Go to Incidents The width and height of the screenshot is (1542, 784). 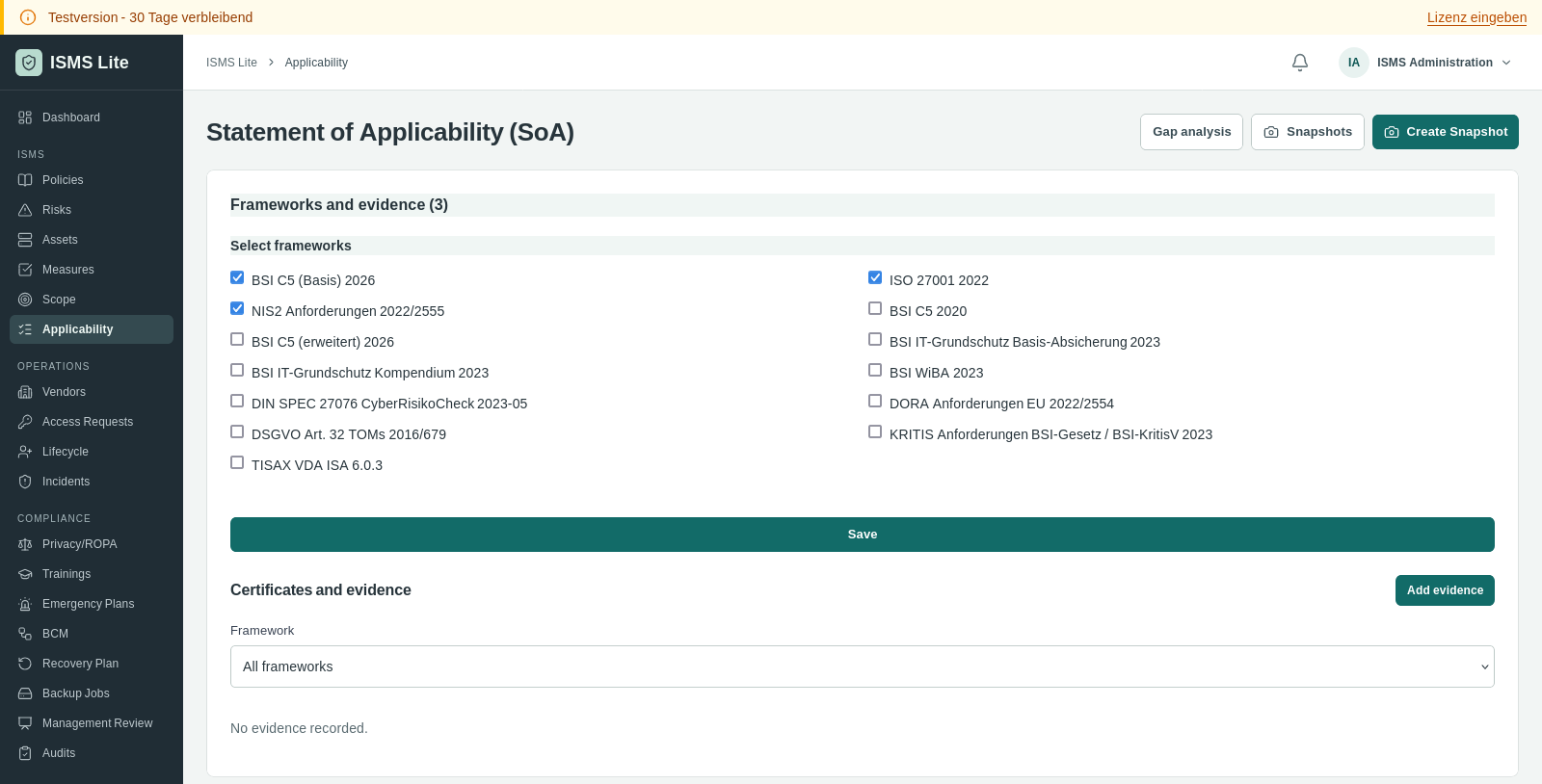pos(92,482)
